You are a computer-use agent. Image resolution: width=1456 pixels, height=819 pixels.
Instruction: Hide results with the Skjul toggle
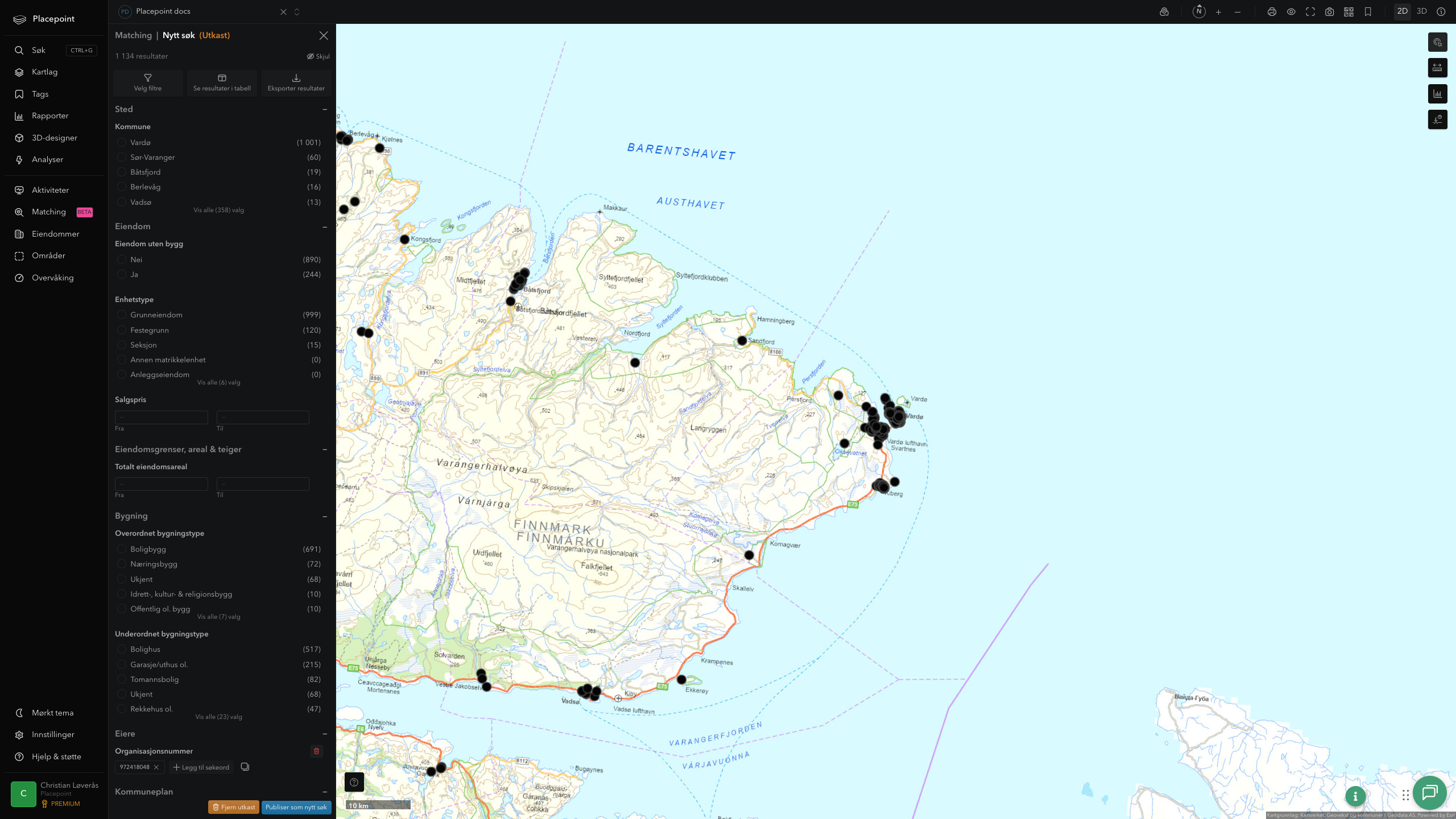point(318,56)
